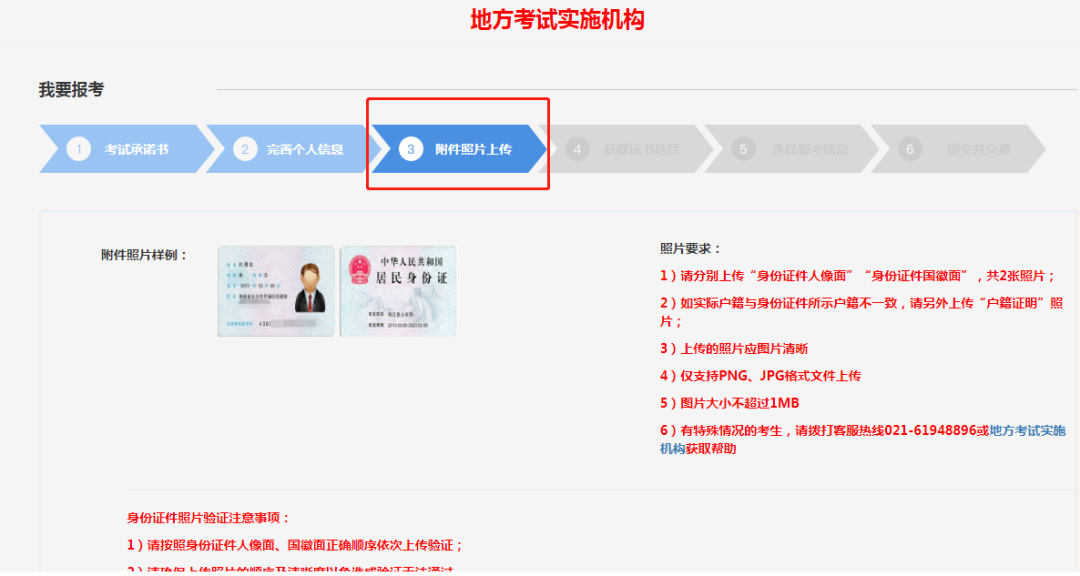
Task: Jump to the 获取证书选择 step
Action: click(641, 149)
